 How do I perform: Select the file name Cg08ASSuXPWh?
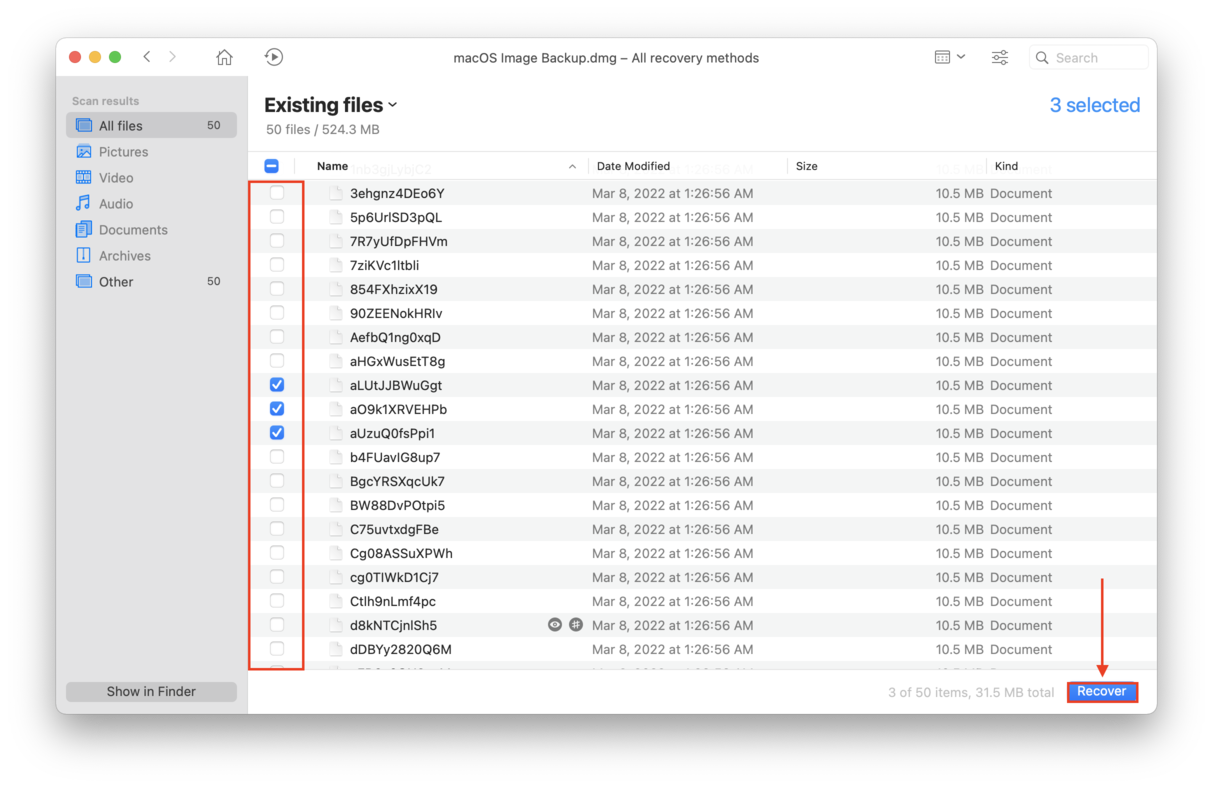click(x=401, y=553)
